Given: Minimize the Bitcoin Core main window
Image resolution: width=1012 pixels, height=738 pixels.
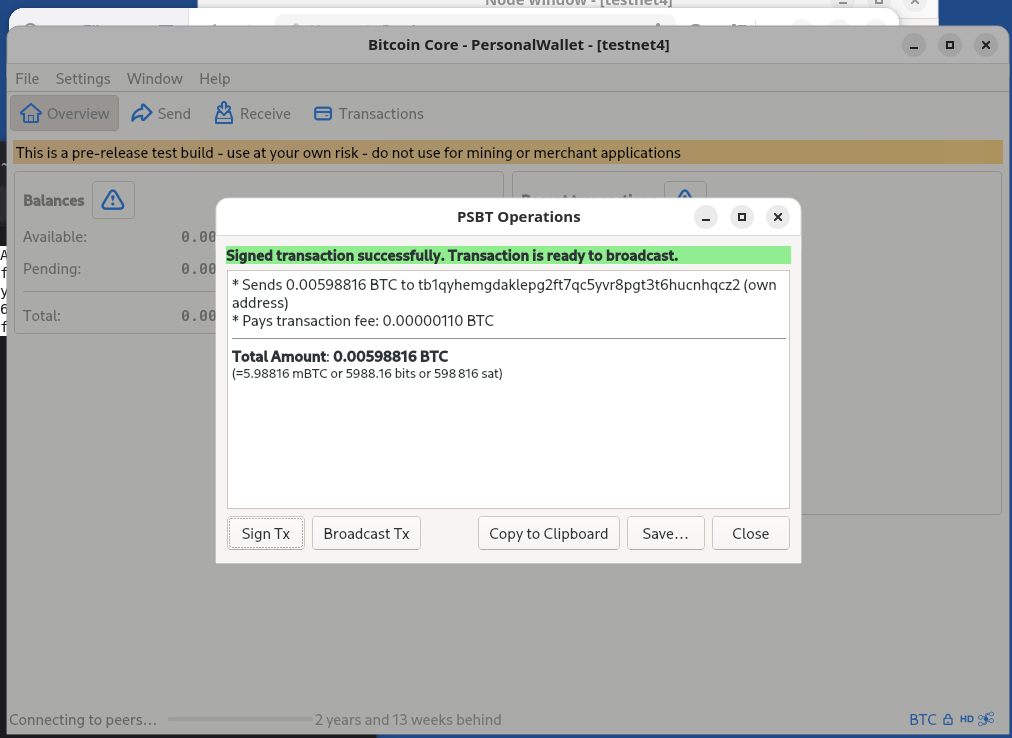Looking at the screenshot, I should [x=914, y=45].
